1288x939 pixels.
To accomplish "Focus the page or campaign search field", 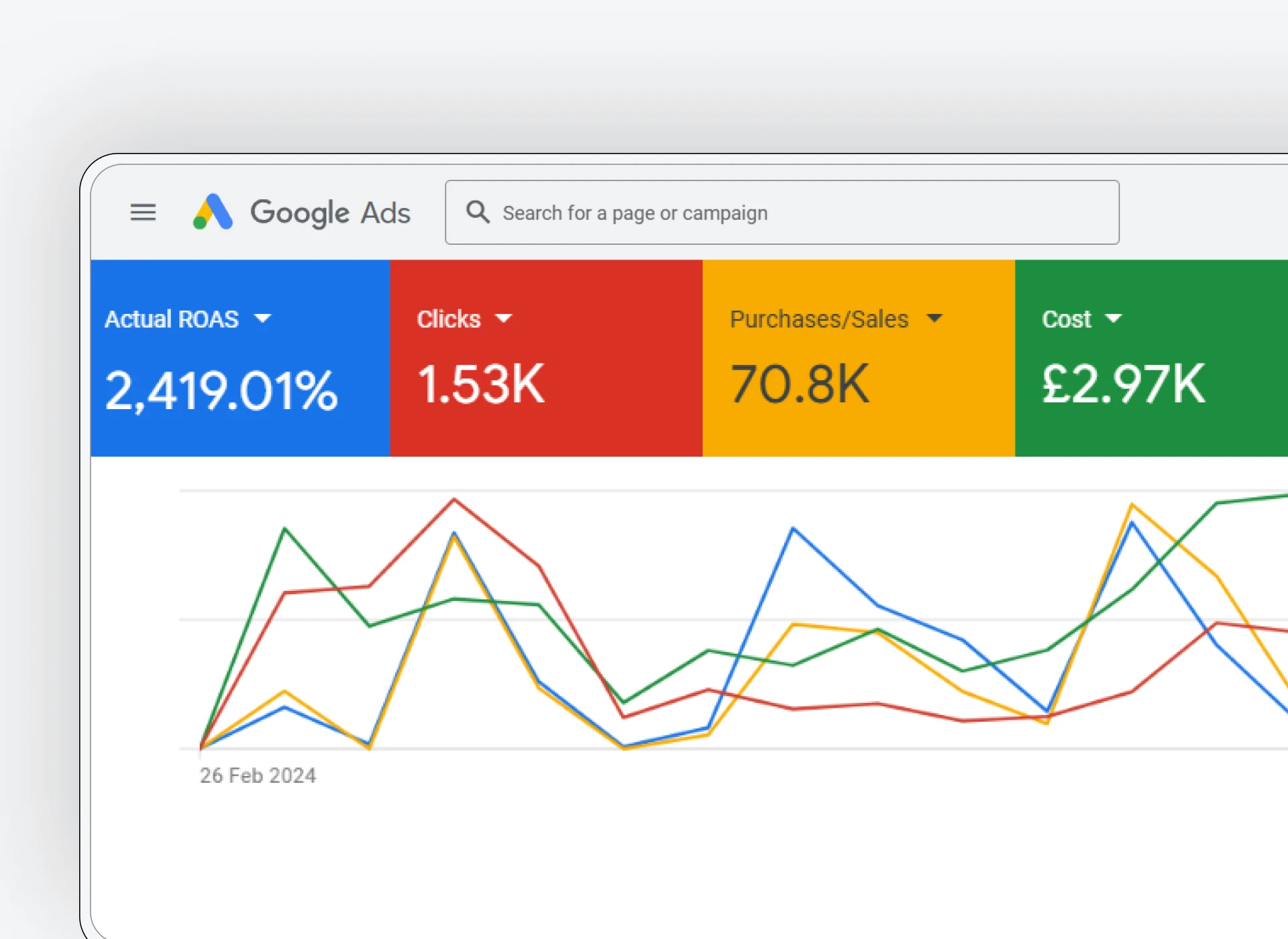I will (x=782, y=212).
